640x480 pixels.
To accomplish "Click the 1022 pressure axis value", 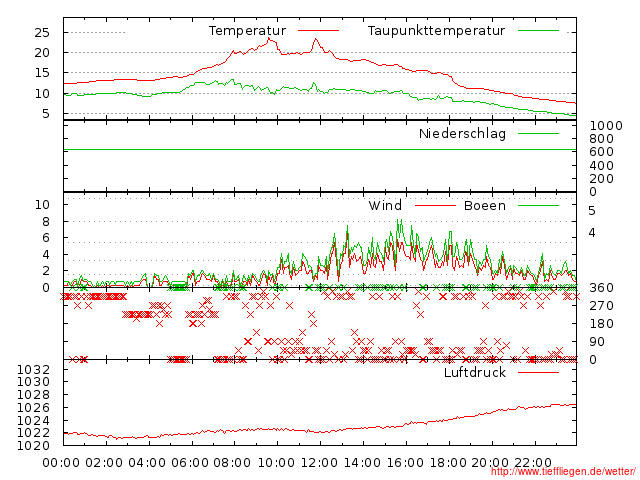I will pyautogui.click(x=33, y=433).
